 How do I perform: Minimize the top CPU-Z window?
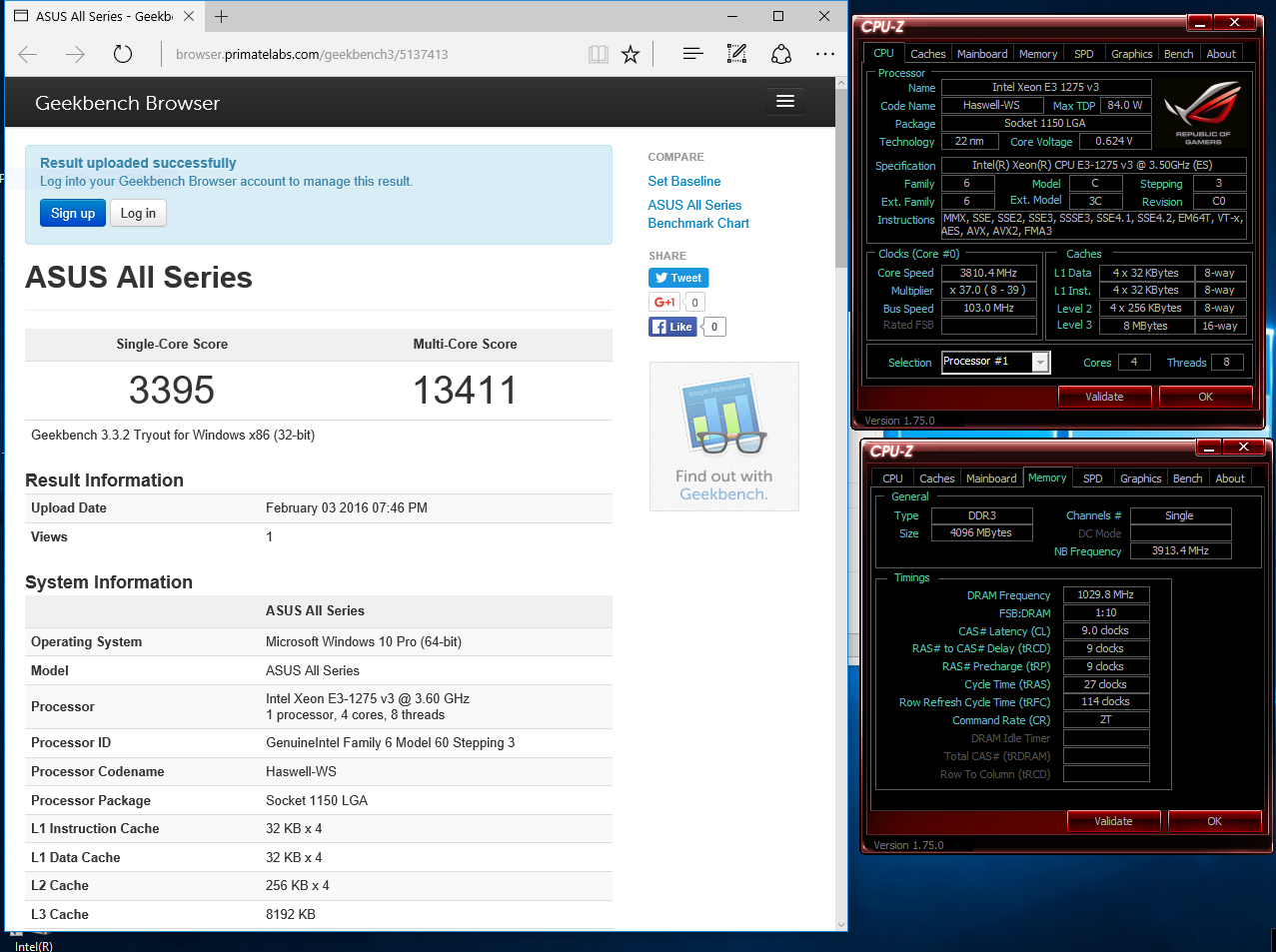point(1199,22)
